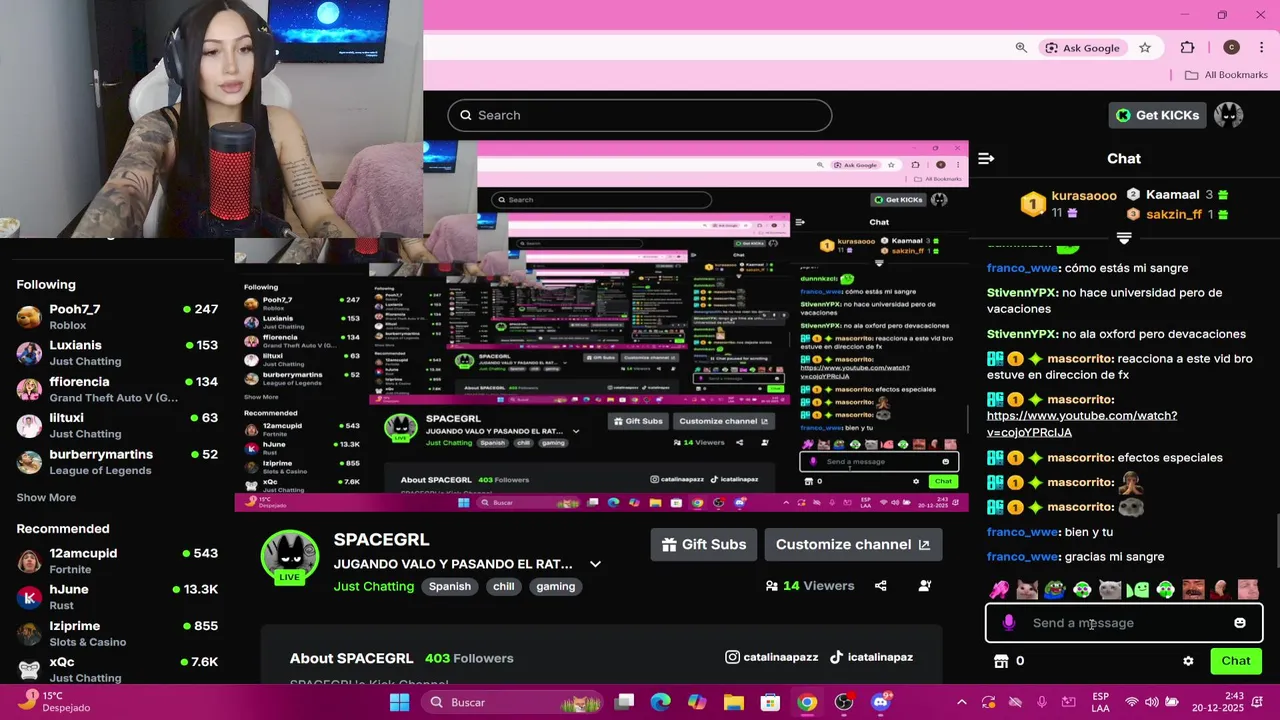Open TikTok link icatalinapaz
The image size is (1280, 720).
point(871,657)
